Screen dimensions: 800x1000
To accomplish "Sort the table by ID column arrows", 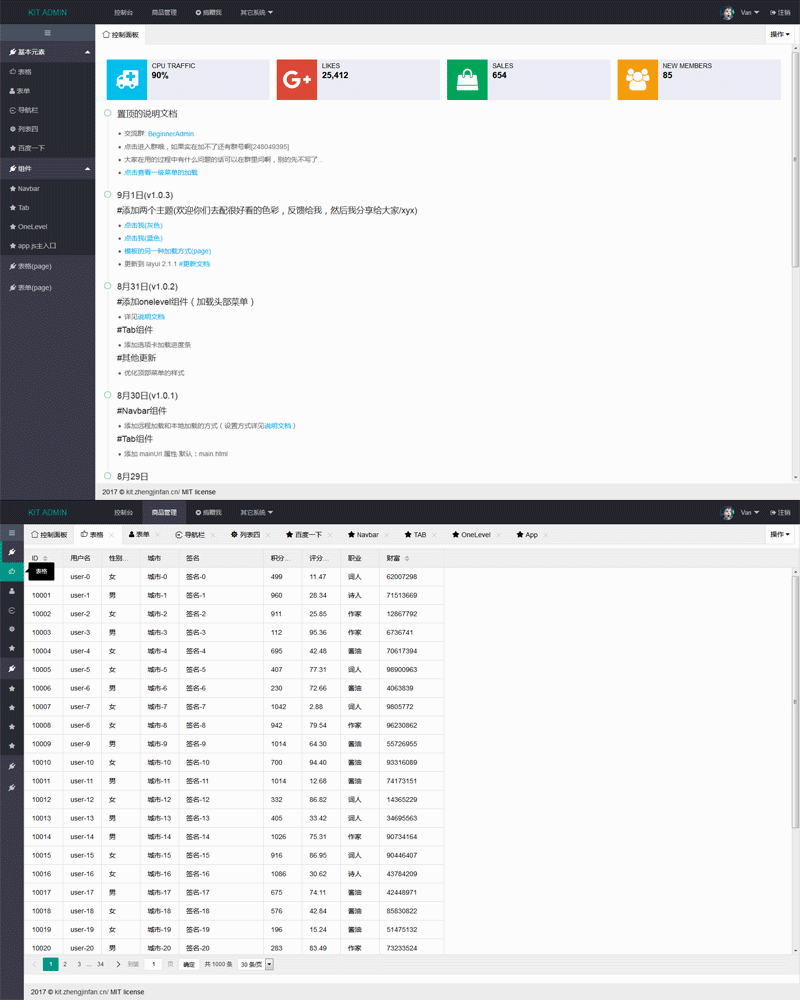I will tap(45, 558).
